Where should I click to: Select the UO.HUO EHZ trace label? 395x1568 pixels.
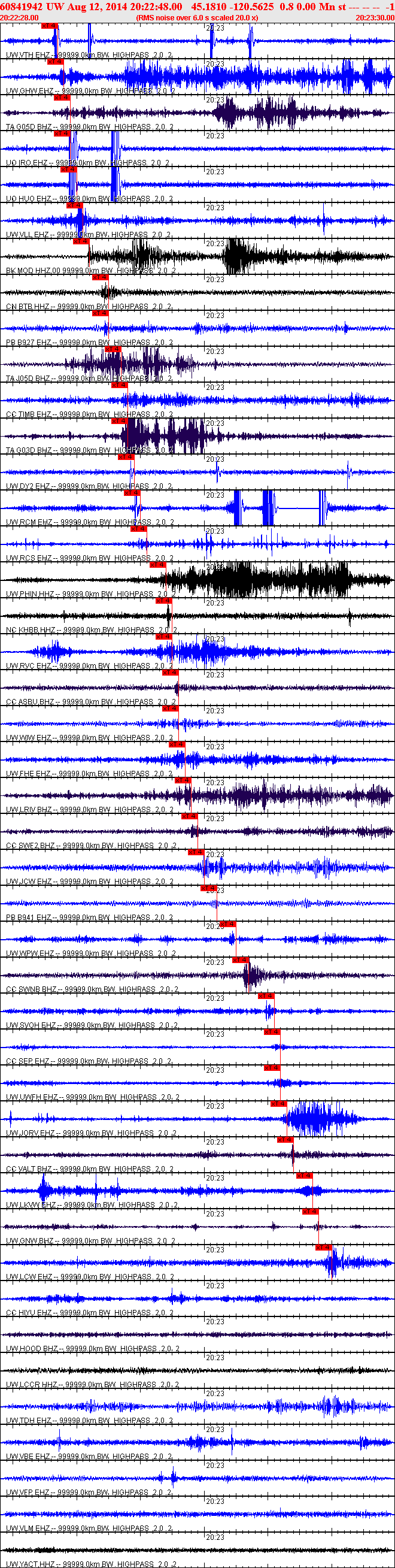click(89, 199)
